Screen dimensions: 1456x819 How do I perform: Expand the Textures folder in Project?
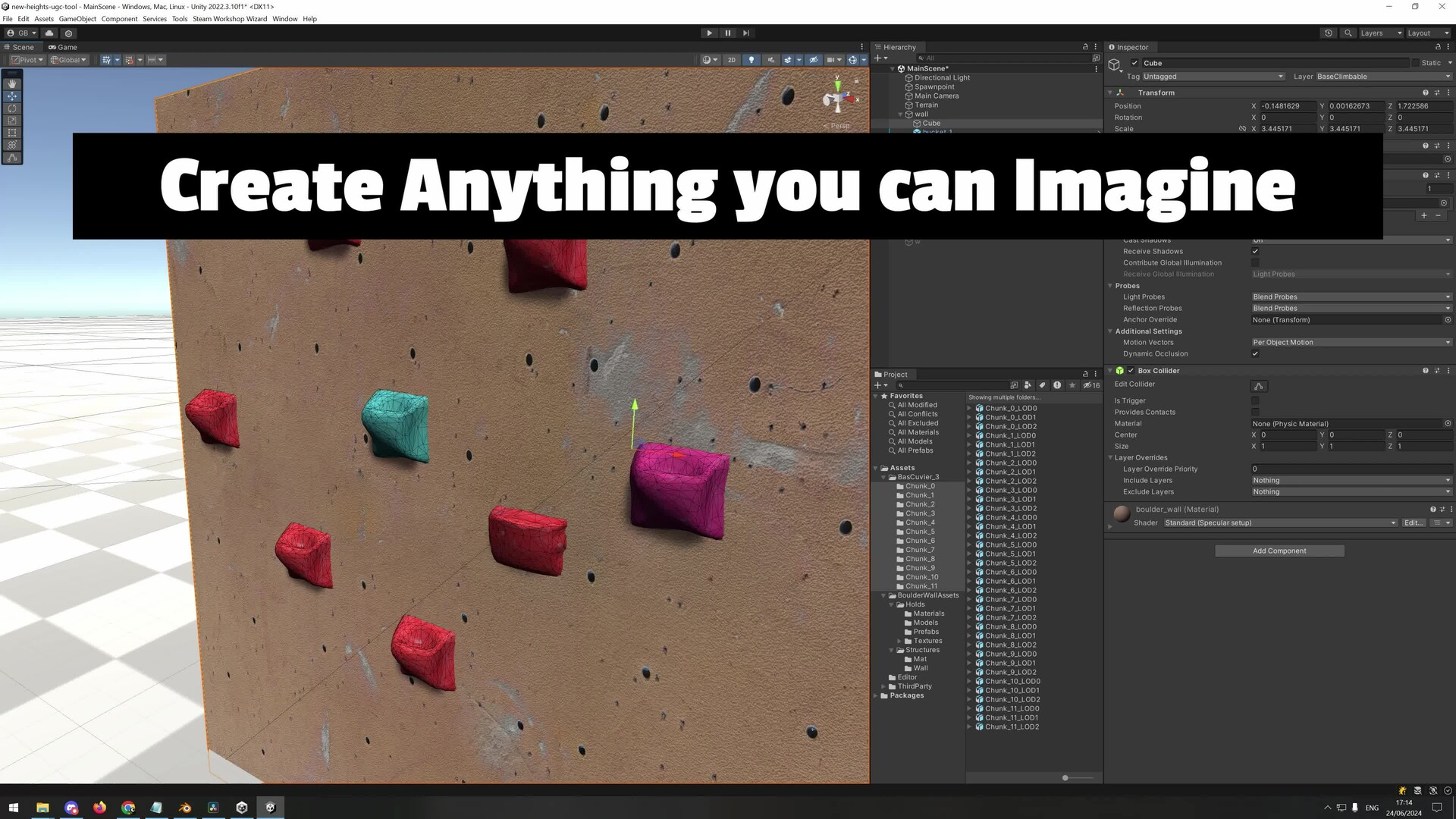pos(900,642)
